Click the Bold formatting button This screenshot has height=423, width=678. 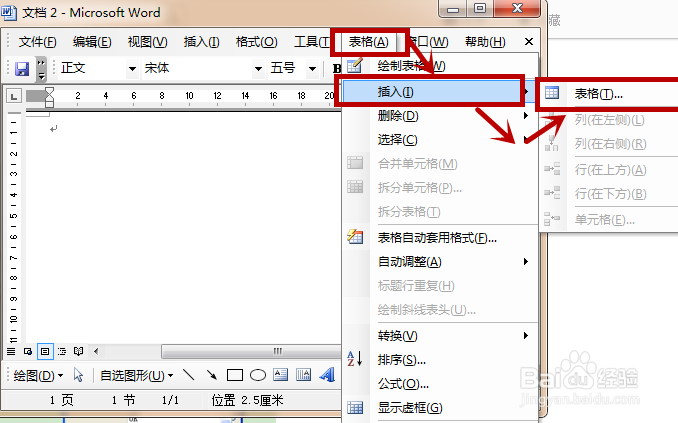pyautogui.click(x=336, y=68)
